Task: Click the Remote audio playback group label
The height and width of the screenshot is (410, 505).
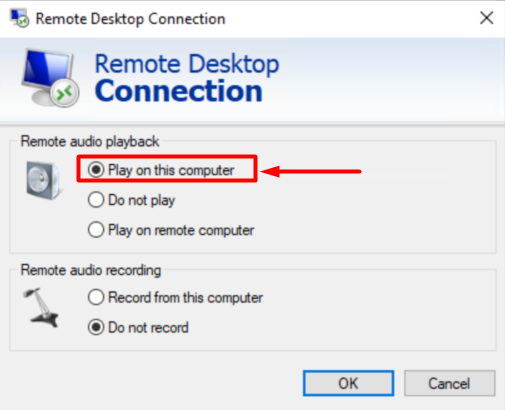Action: (x=90, y=142)
